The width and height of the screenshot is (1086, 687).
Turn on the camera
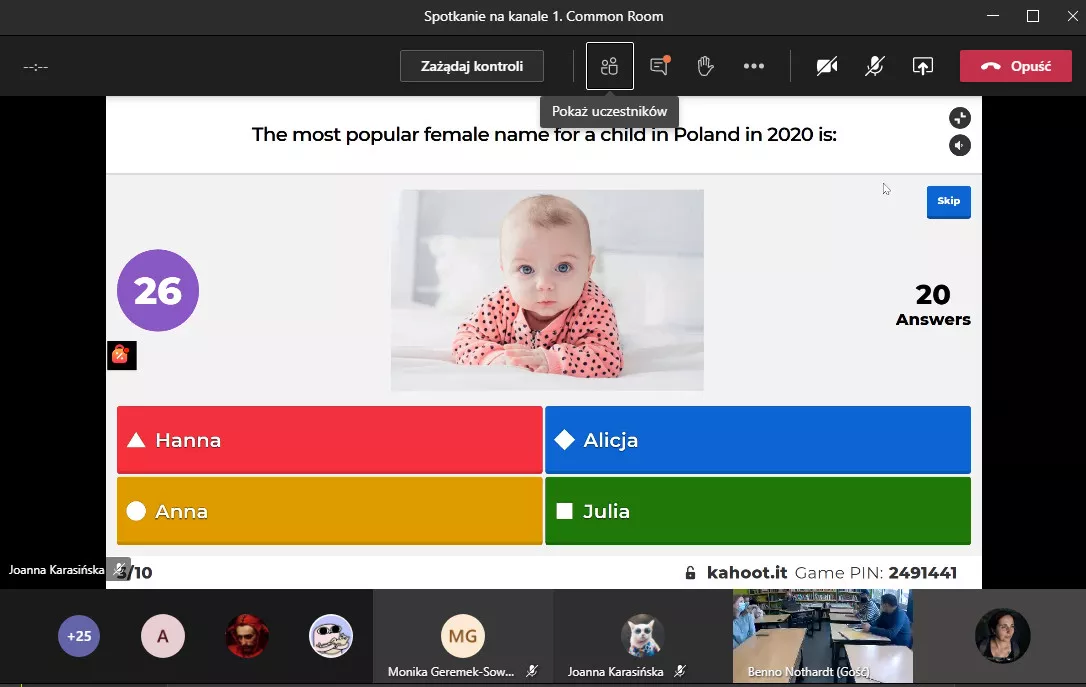826,66
